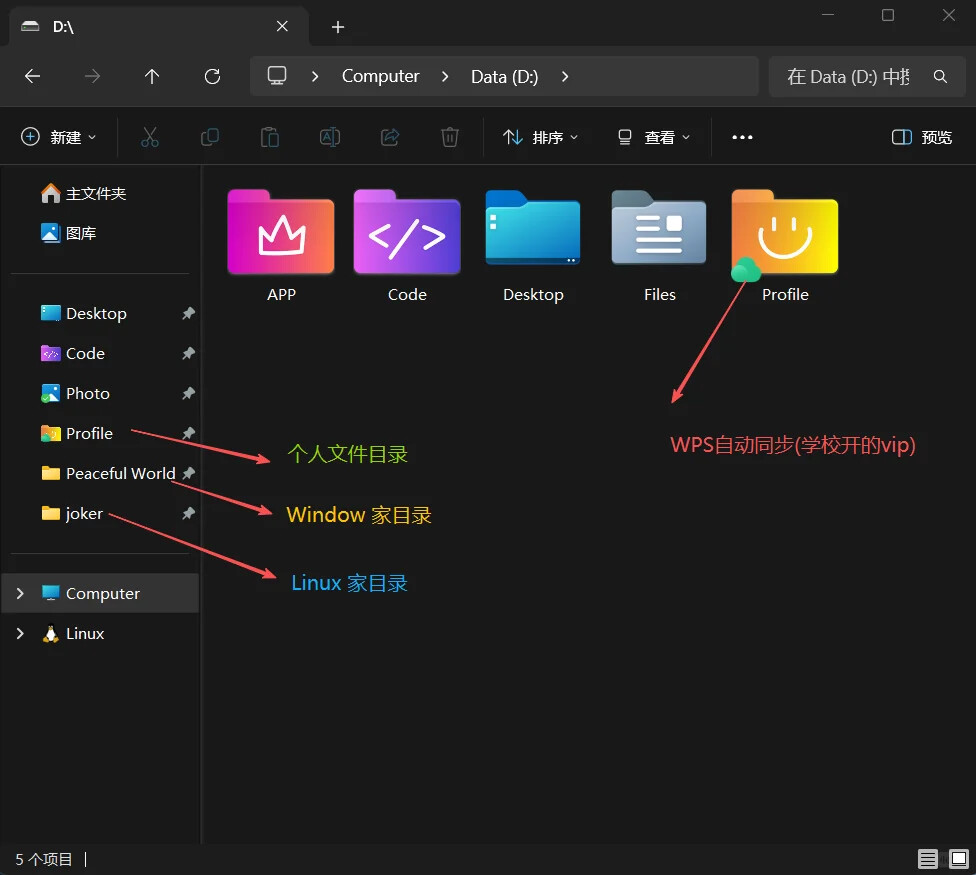Click Computer in the address breadcrumb
The width and height of the screenshot is (976, 875).
coord(380,77)
